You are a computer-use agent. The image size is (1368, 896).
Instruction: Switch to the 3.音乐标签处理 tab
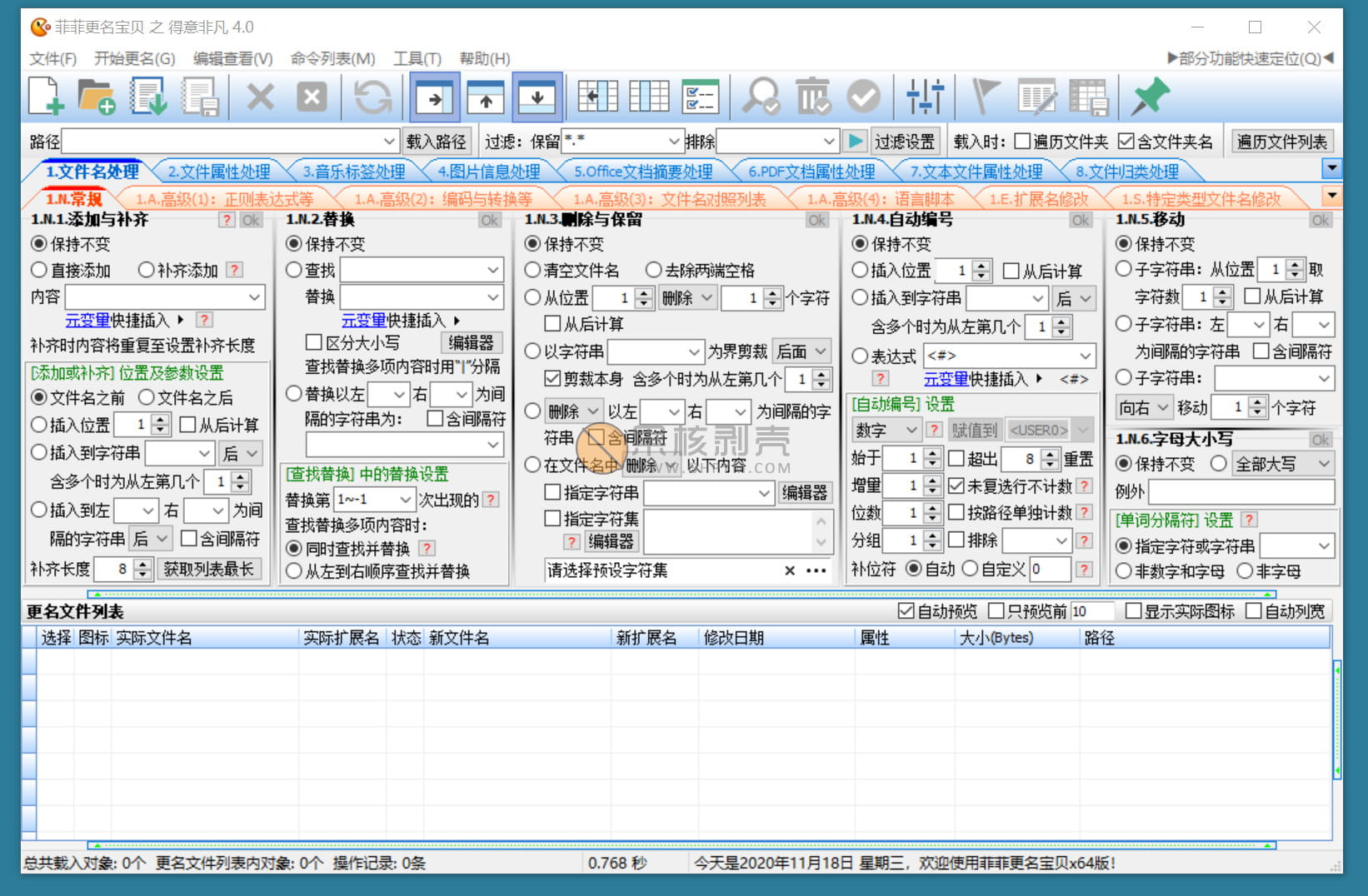[353, 172]
